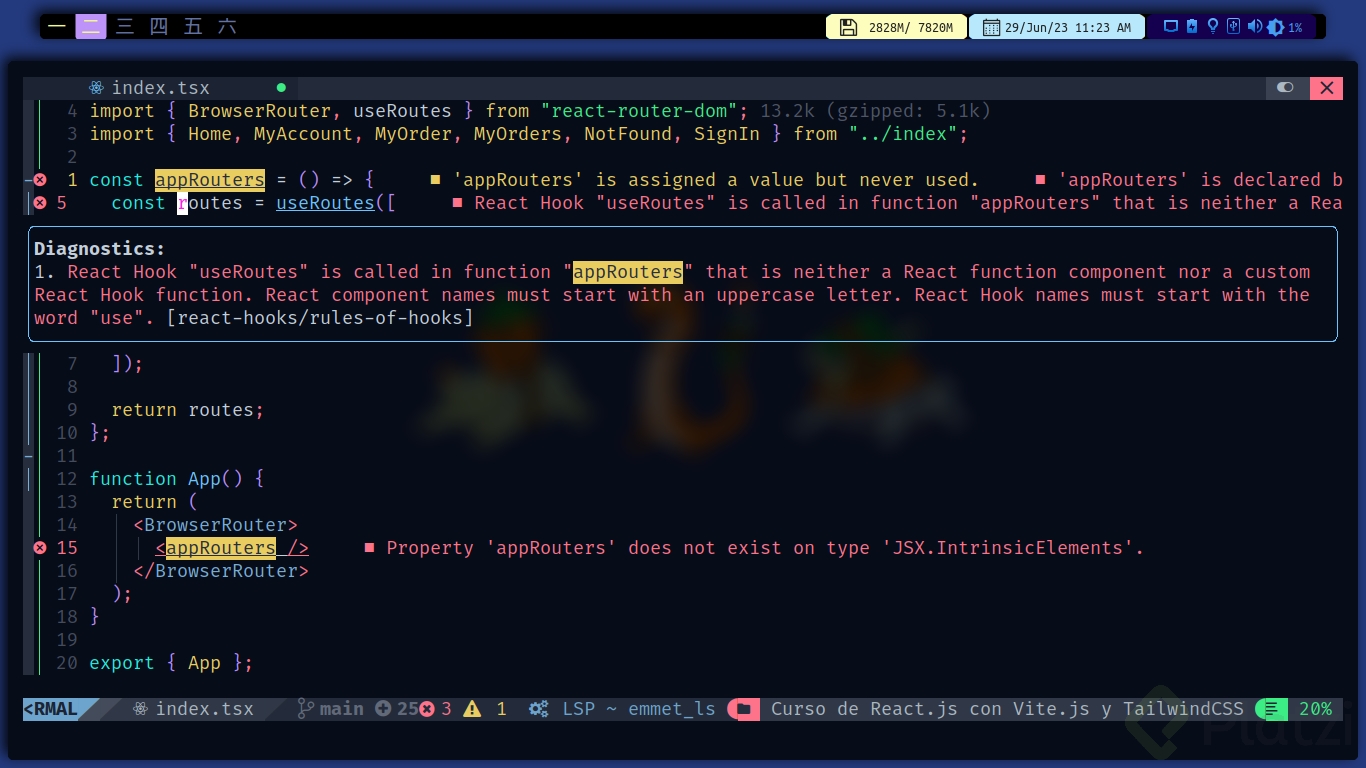Click the USB device icon in the system tray
1366x768 pixels.
1233,27
